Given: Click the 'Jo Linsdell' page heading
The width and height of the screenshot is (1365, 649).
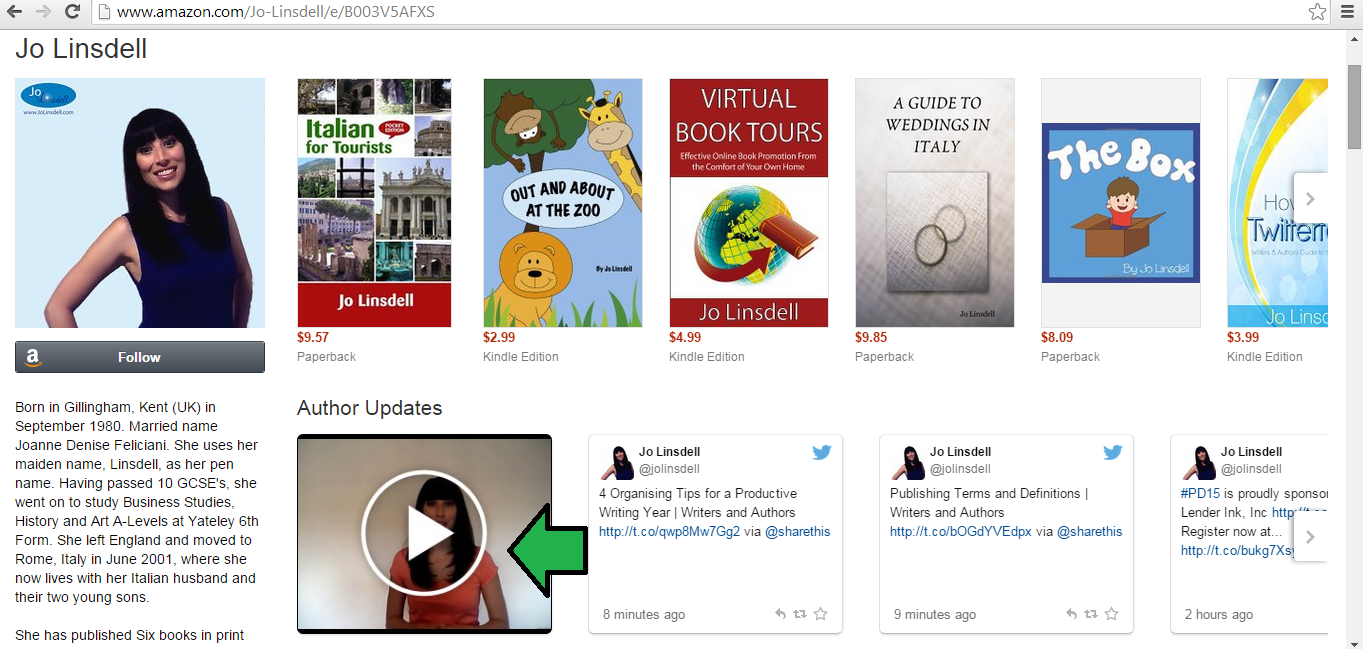Looking at the screenshot, I should [81, 48].
